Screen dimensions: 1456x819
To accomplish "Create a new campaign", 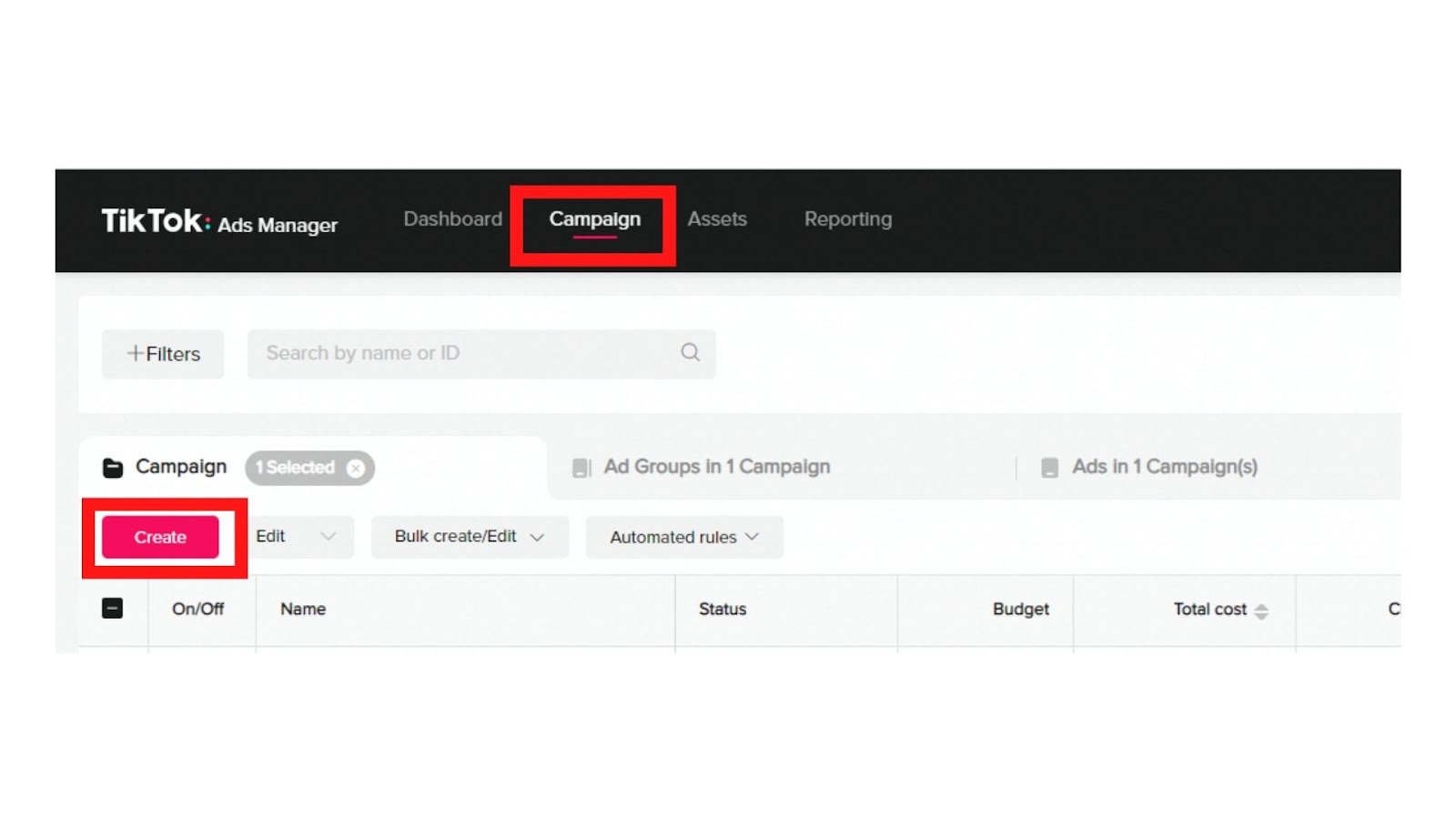I will pos(160,537).
